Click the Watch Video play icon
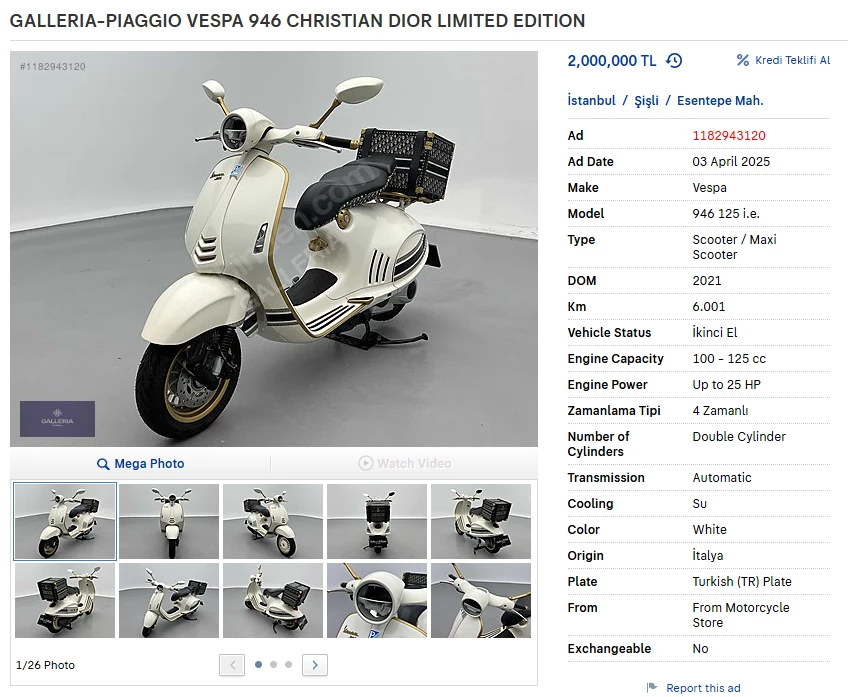Screen dimensions: 848x697 click(366, 463)
